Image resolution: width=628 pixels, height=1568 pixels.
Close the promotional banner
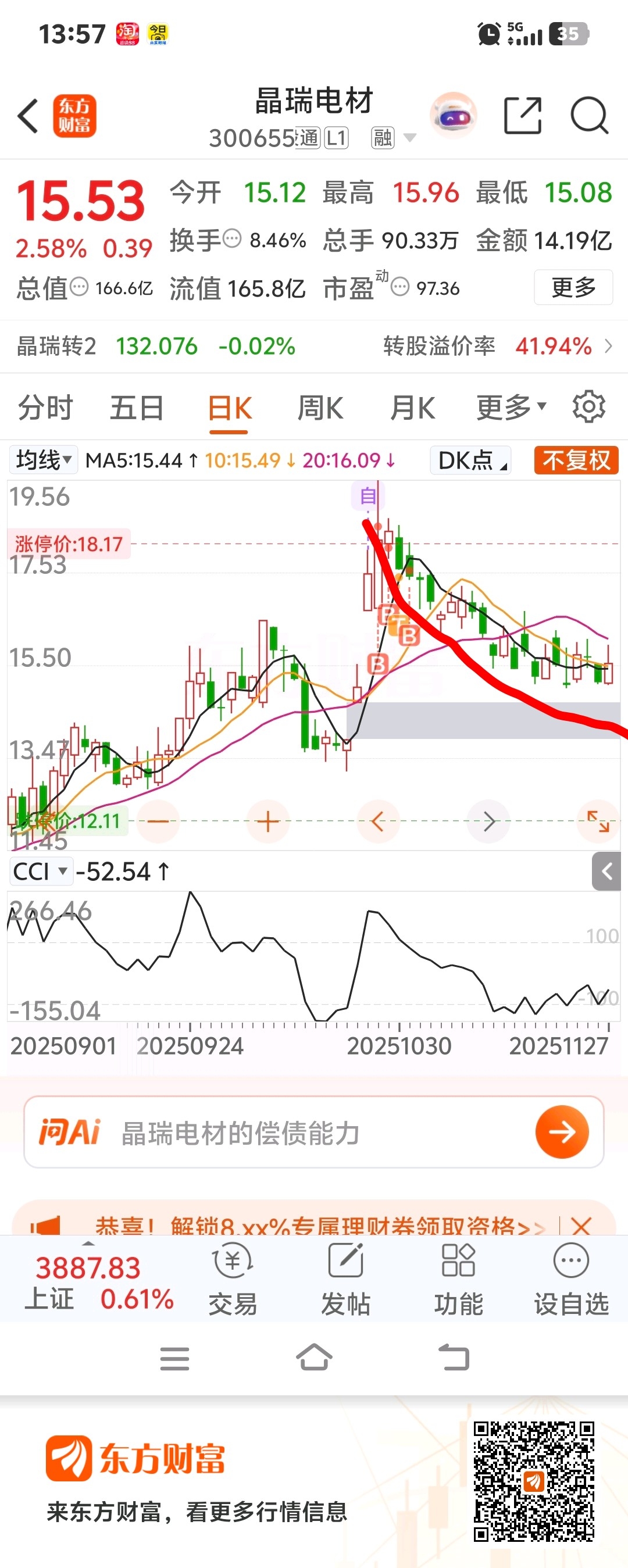[x=581, y=1226]
